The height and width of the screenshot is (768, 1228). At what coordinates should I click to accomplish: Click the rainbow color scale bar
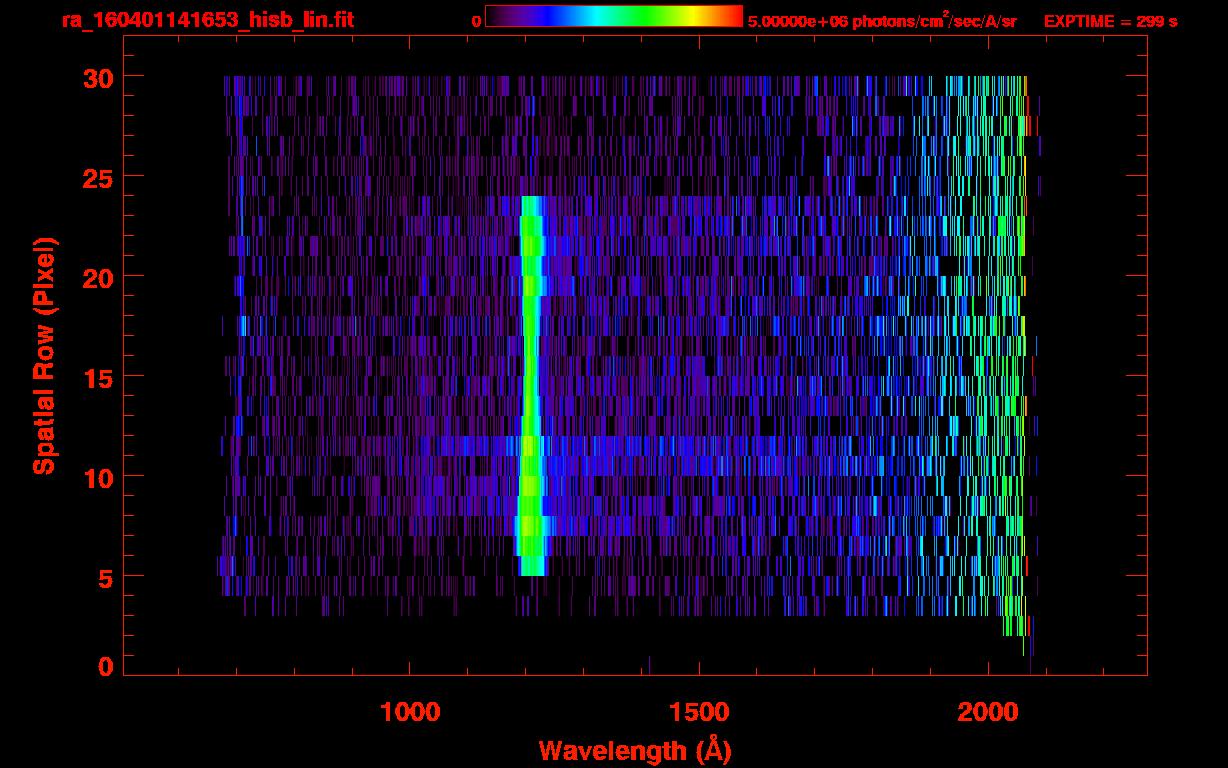coord(614,16)
